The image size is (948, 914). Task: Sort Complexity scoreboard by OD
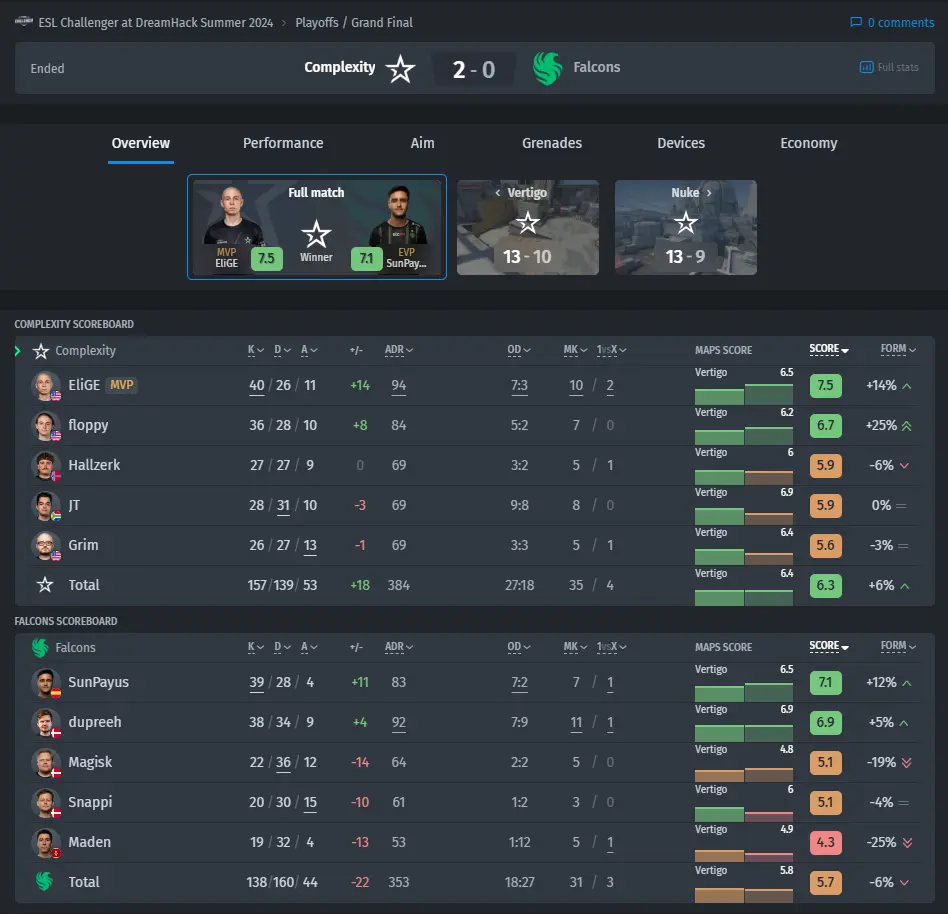[519, 350]
